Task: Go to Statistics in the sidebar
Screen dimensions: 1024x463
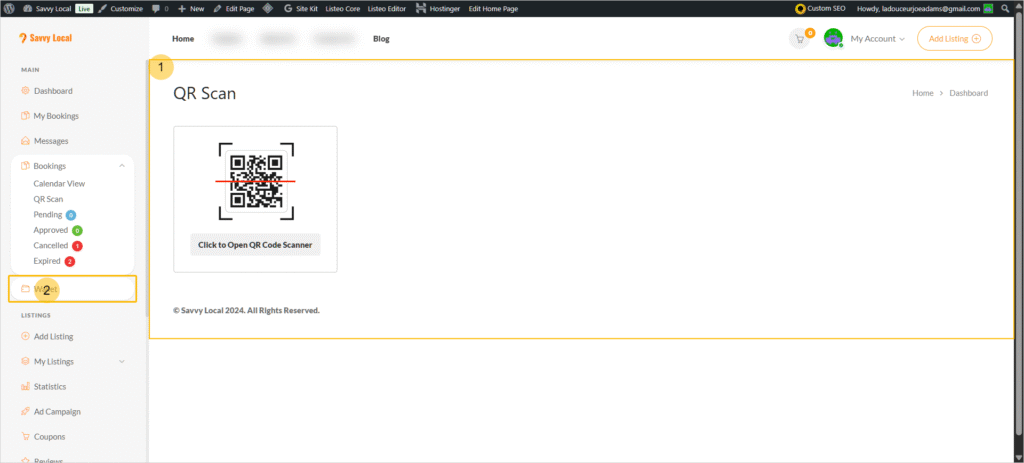Action: pos(50,386)
